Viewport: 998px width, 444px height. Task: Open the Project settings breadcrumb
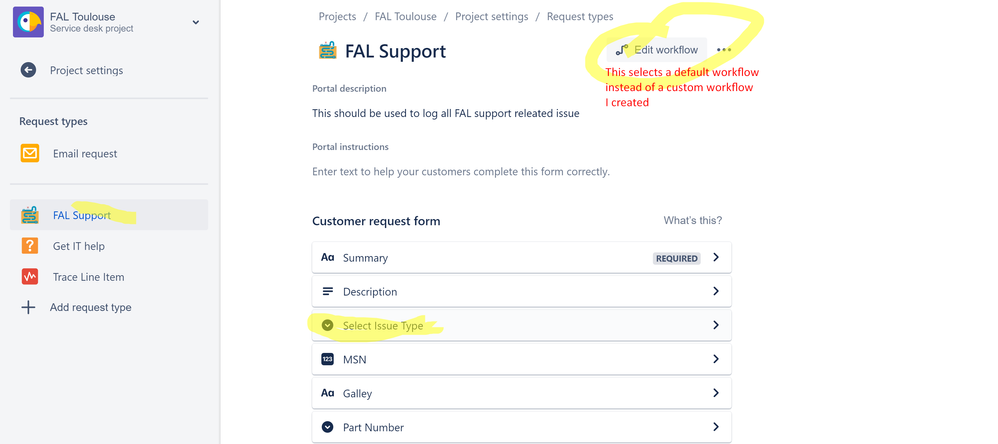[491, 17]
